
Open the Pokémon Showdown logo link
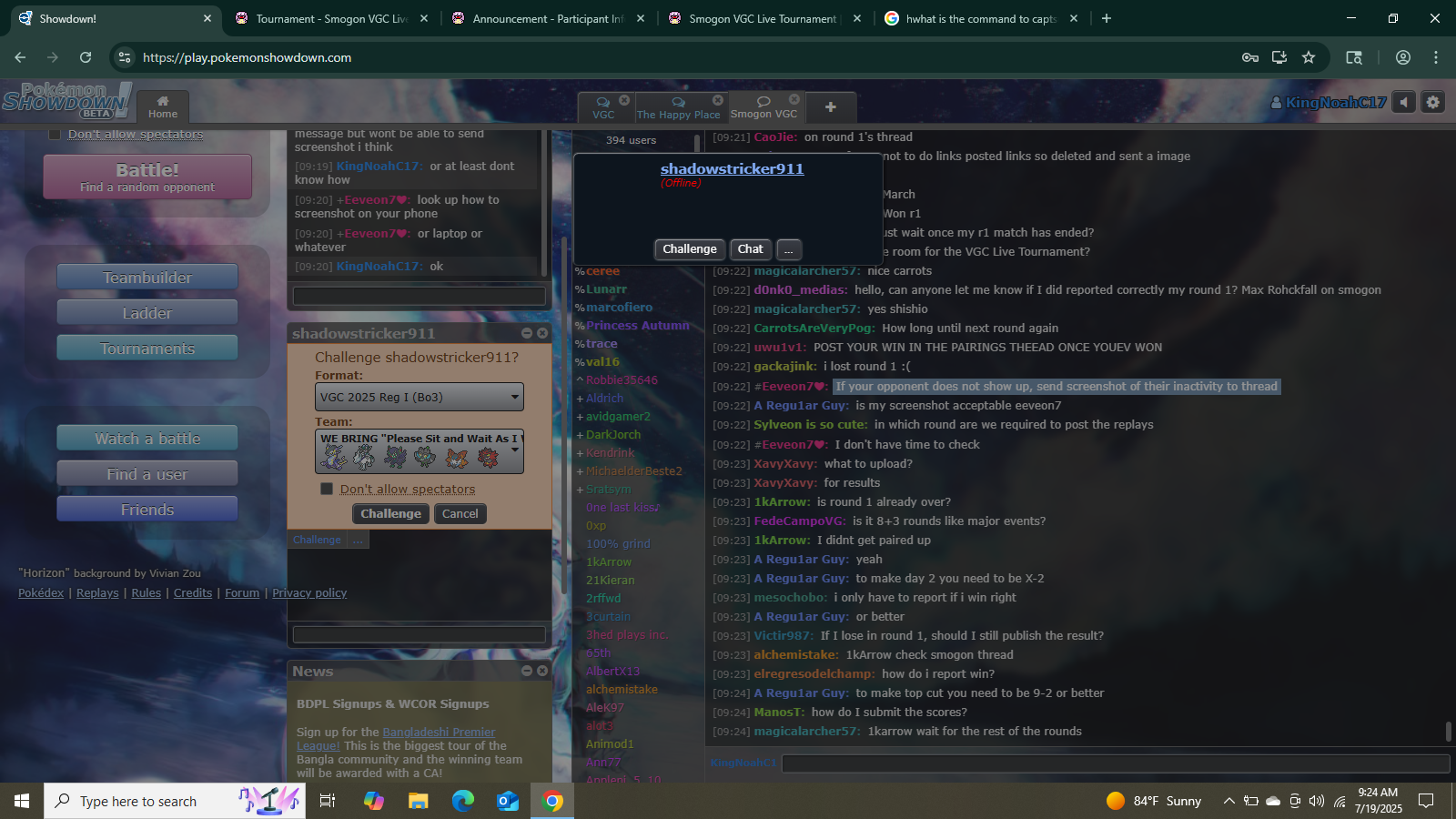click(x=66, y=100)
